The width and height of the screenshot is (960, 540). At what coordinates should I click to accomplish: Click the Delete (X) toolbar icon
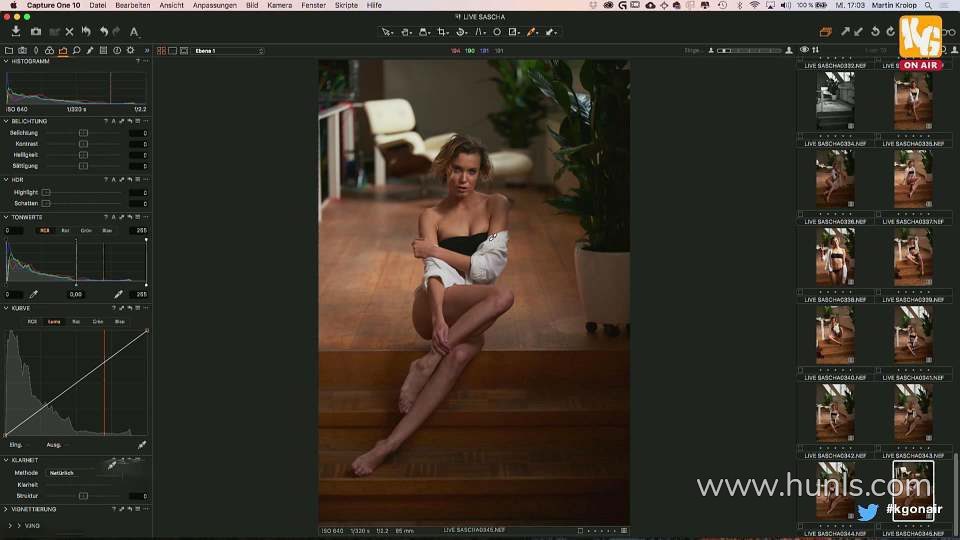(x=69, y=32)
